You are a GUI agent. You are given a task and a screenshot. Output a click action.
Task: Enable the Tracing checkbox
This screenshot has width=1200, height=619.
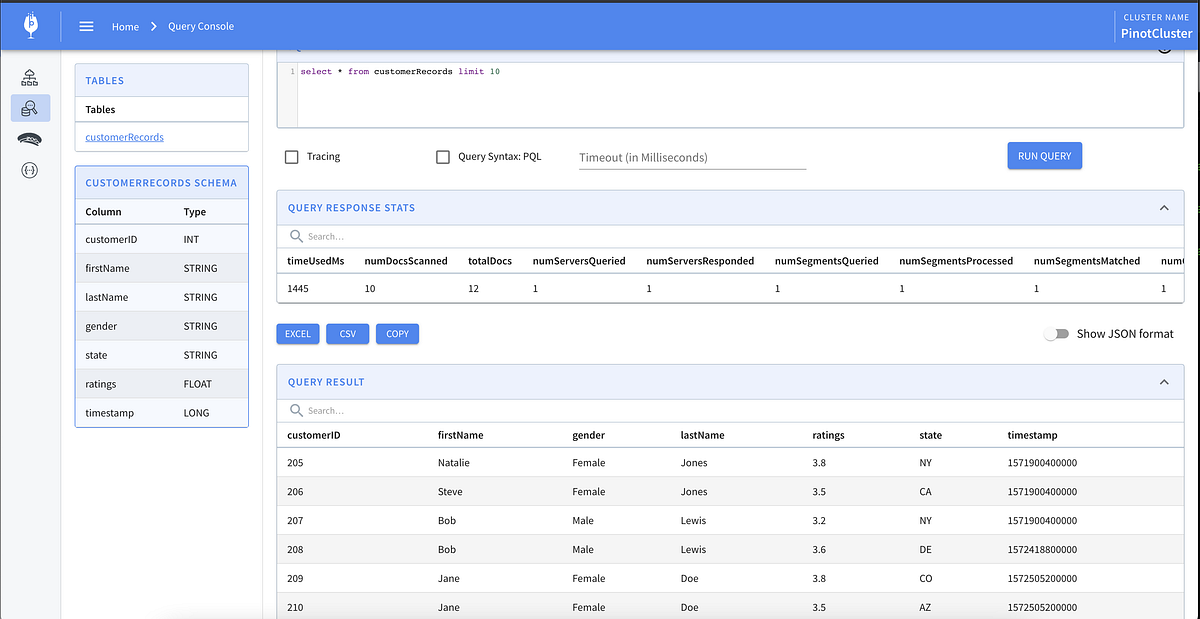pos(291,156)
